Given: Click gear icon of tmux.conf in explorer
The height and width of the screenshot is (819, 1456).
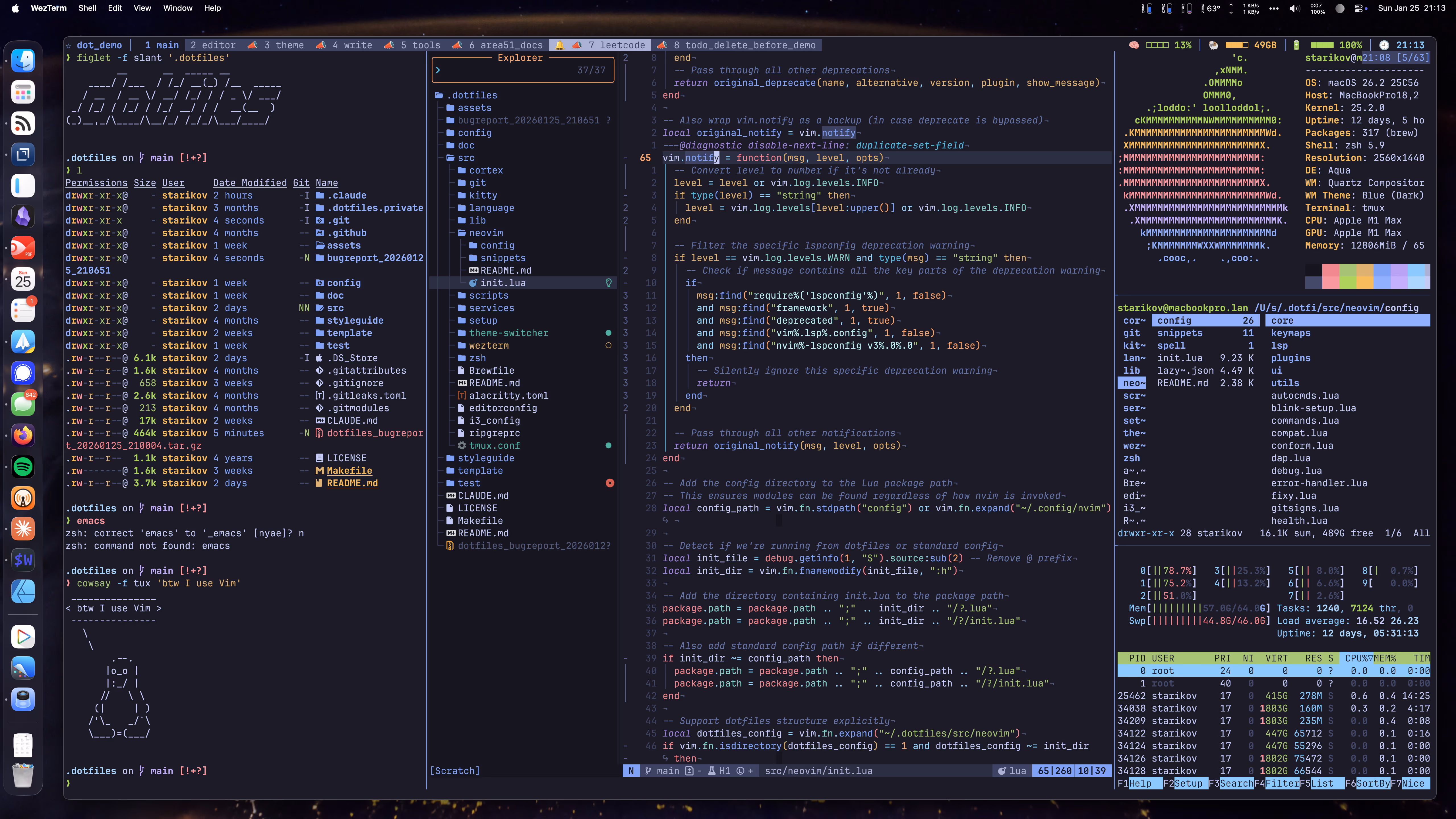Looking at the screenshot, I should pyautogui.click(x=462, y=445).
